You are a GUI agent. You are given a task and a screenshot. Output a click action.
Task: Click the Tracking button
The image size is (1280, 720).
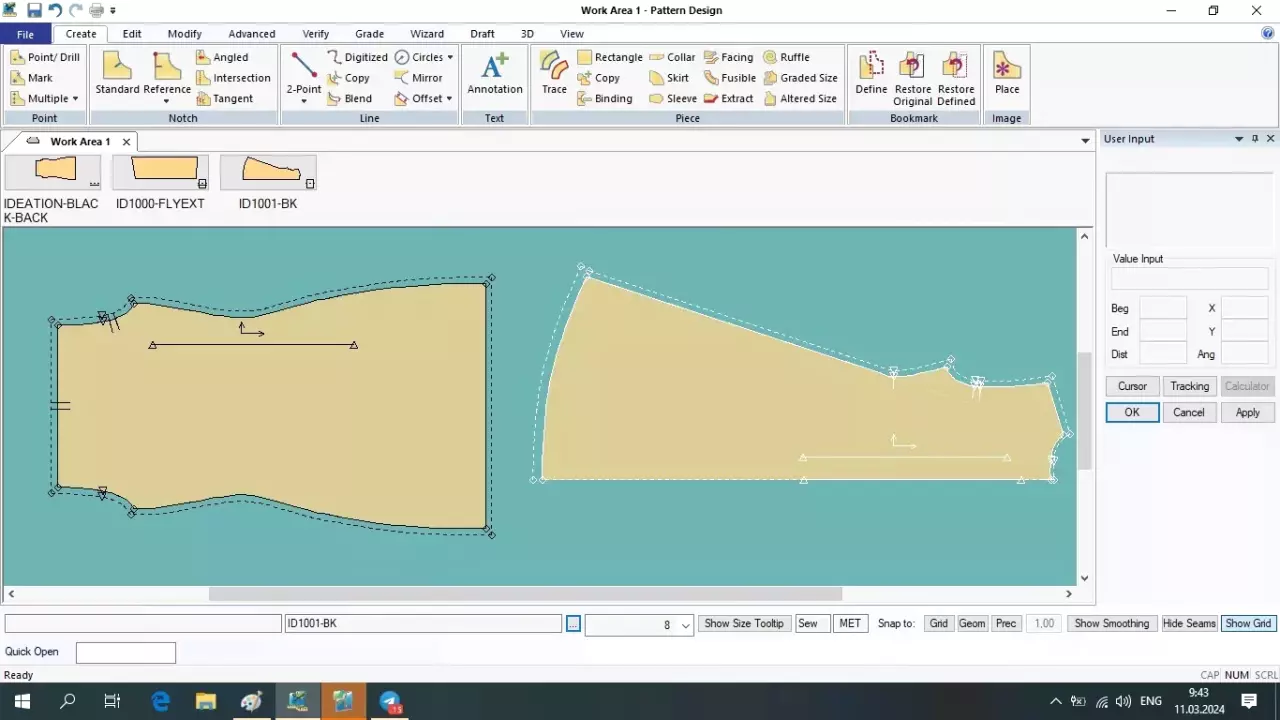click(1189, 386)
